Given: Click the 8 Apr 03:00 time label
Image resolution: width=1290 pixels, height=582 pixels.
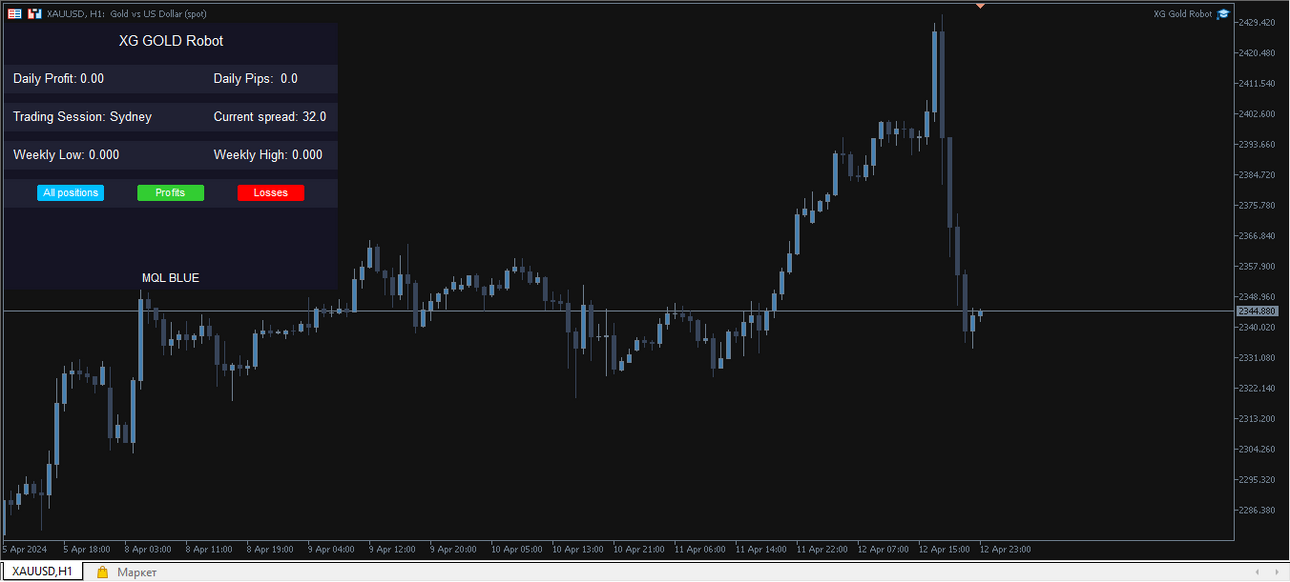Looking at the screenshot, I should tap(148, 549).
